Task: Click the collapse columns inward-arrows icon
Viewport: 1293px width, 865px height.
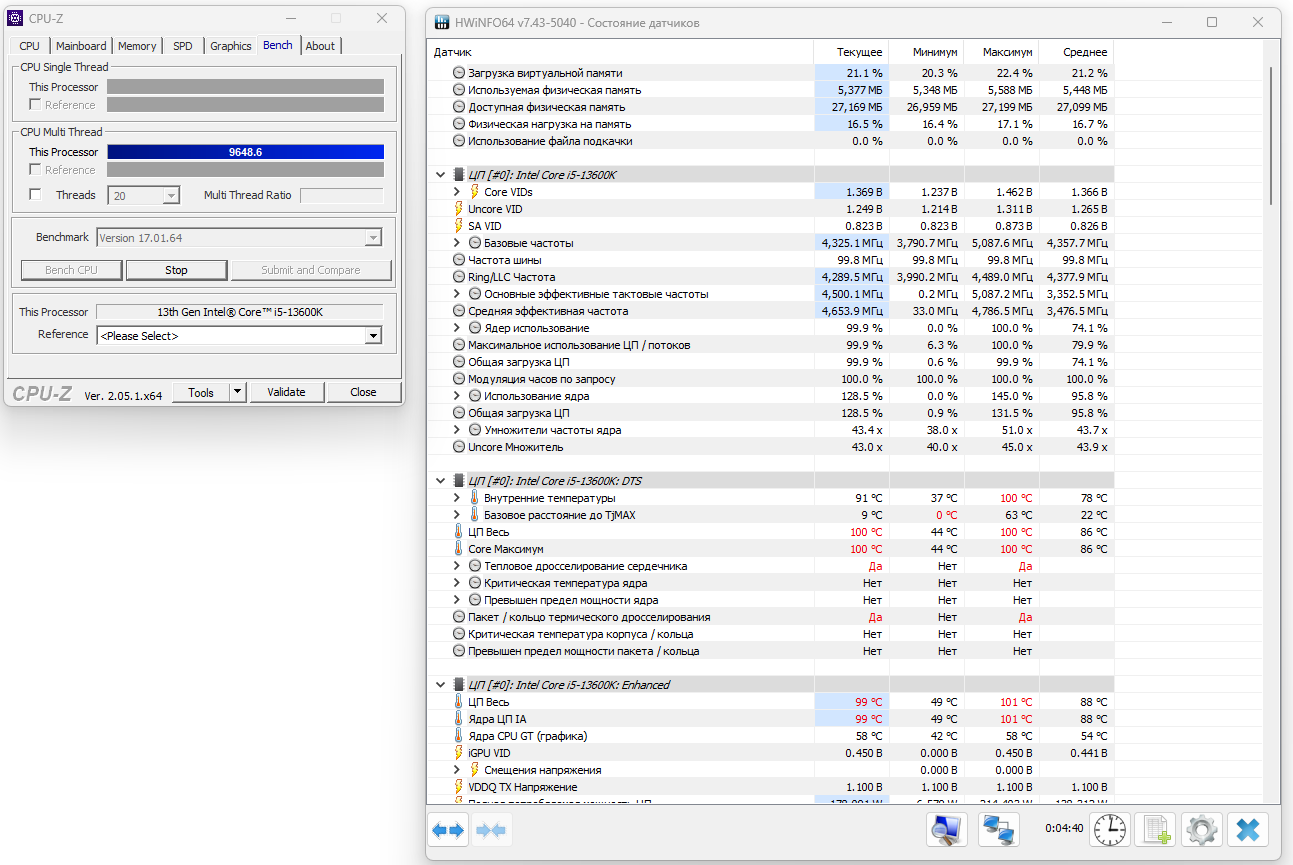Action: (x=491, y=830)
